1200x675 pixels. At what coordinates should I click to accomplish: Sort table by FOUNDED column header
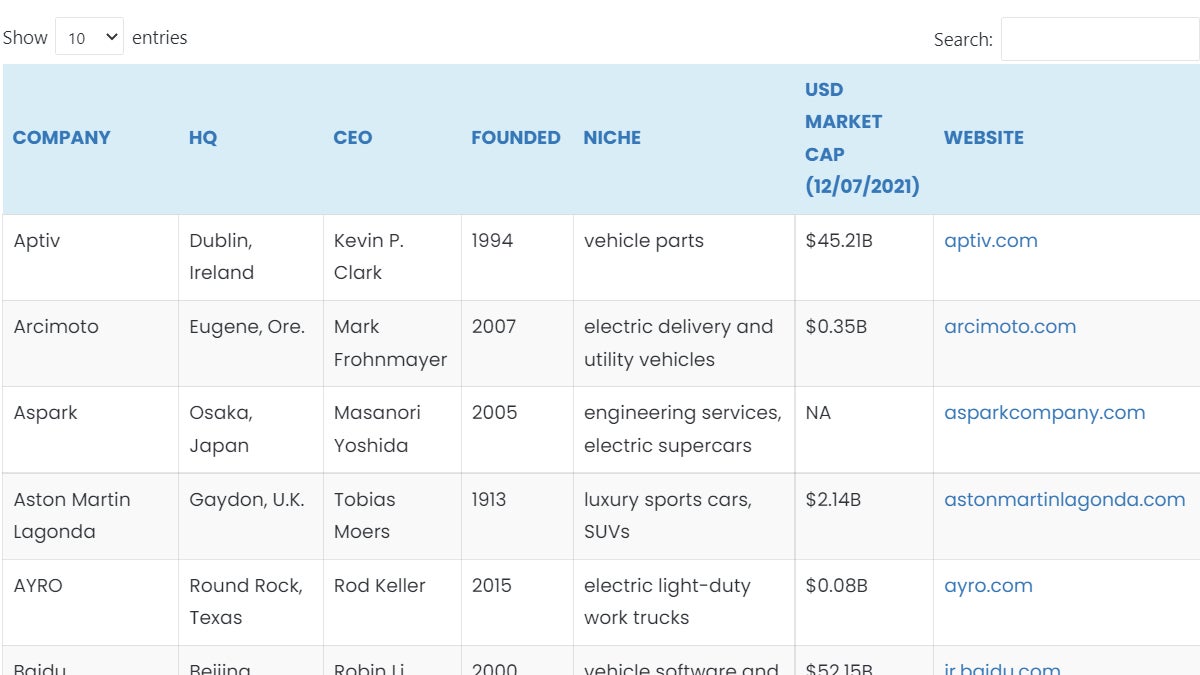coord(516,138)
